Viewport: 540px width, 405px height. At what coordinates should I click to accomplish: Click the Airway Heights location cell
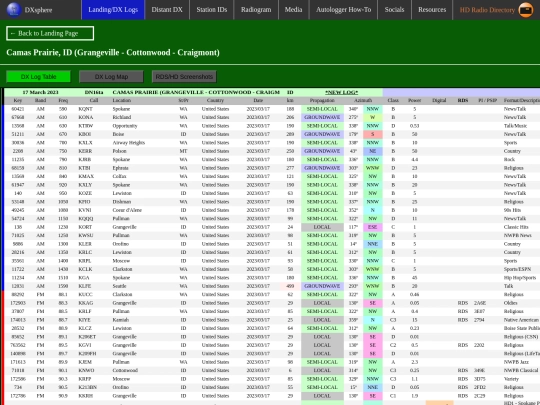(x=128, y=143)
